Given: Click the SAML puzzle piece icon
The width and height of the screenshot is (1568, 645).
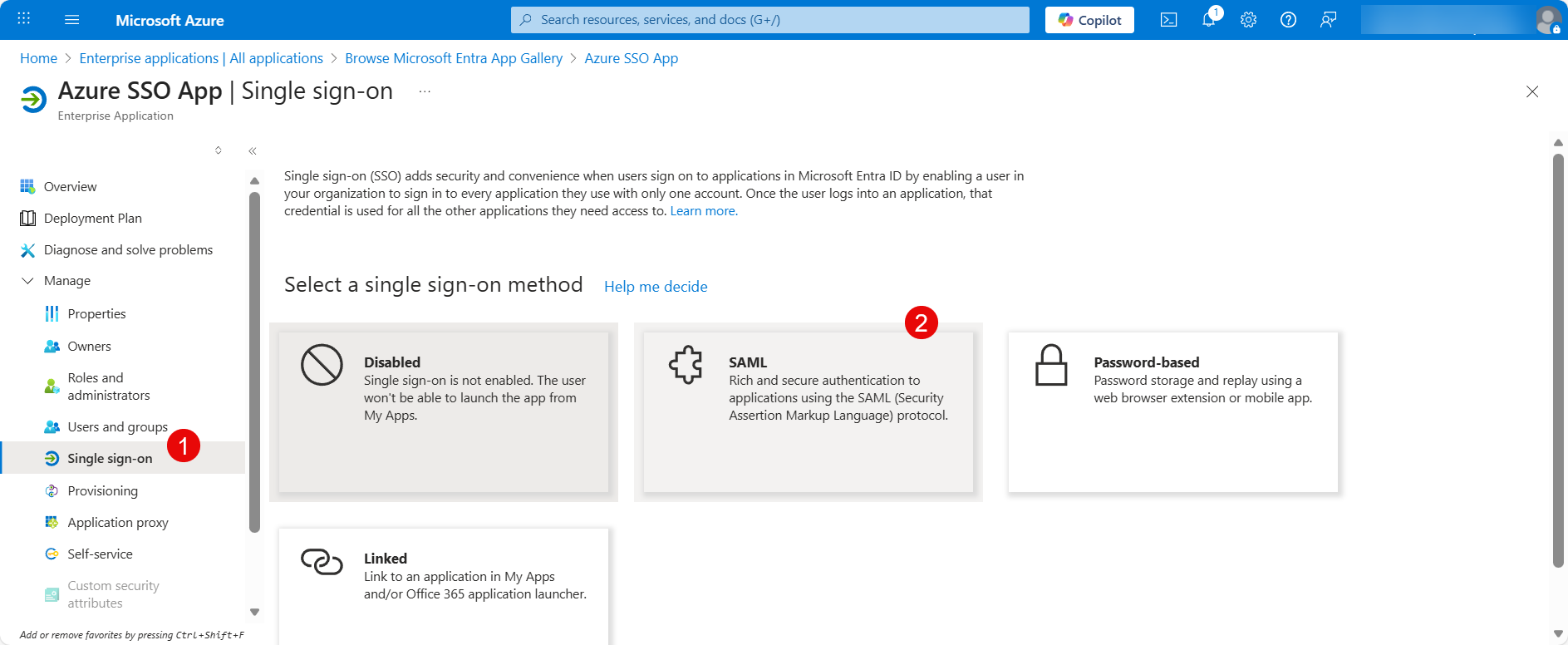Looking at the screenshot, I should click(x=686, y=365).
